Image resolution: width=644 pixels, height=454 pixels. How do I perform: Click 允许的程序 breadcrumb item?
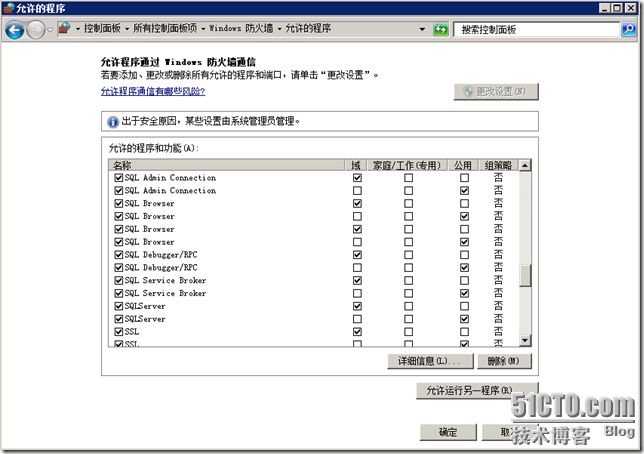point(308,28)
